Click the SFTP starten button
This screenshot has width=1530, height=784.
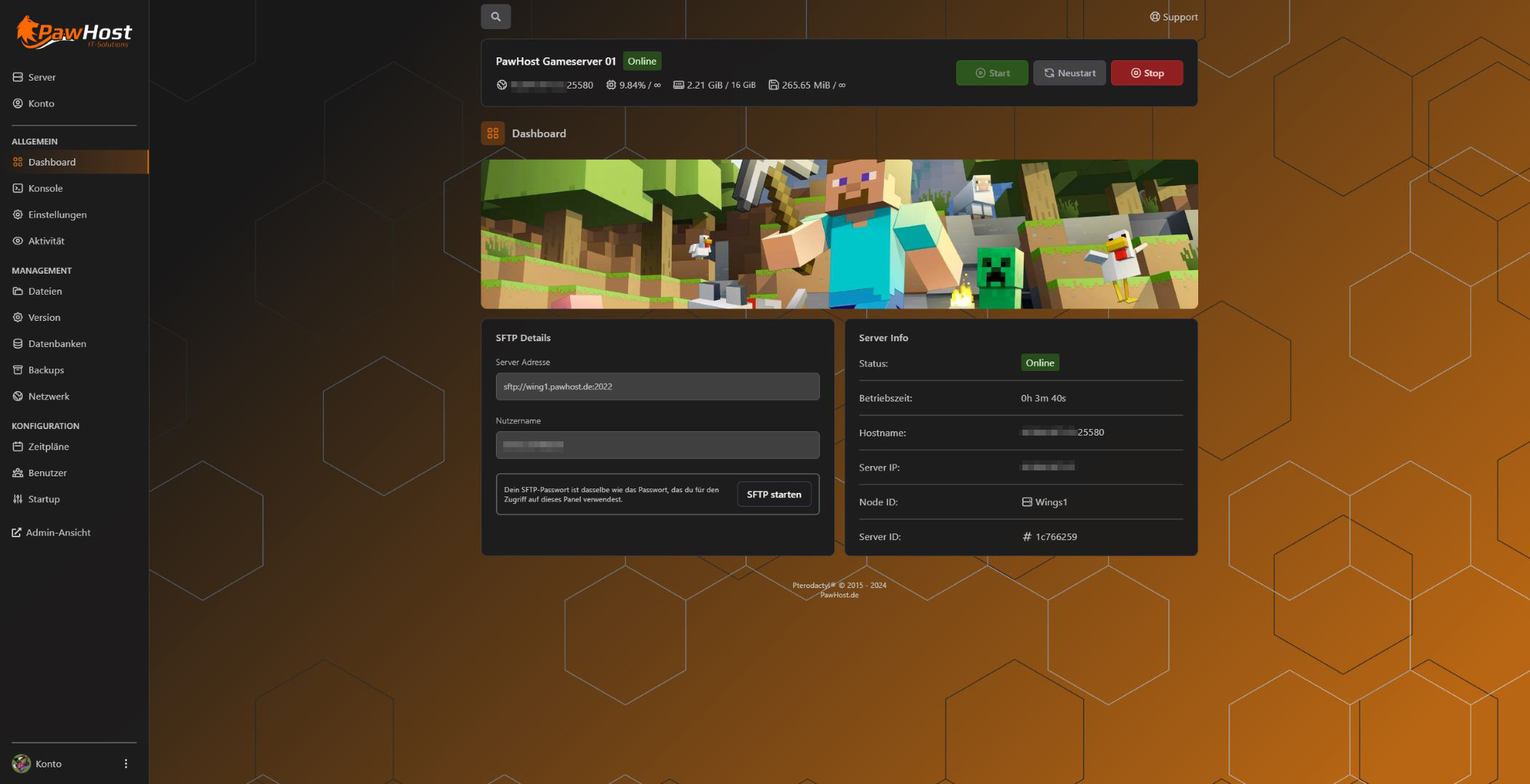click(773, 494)
